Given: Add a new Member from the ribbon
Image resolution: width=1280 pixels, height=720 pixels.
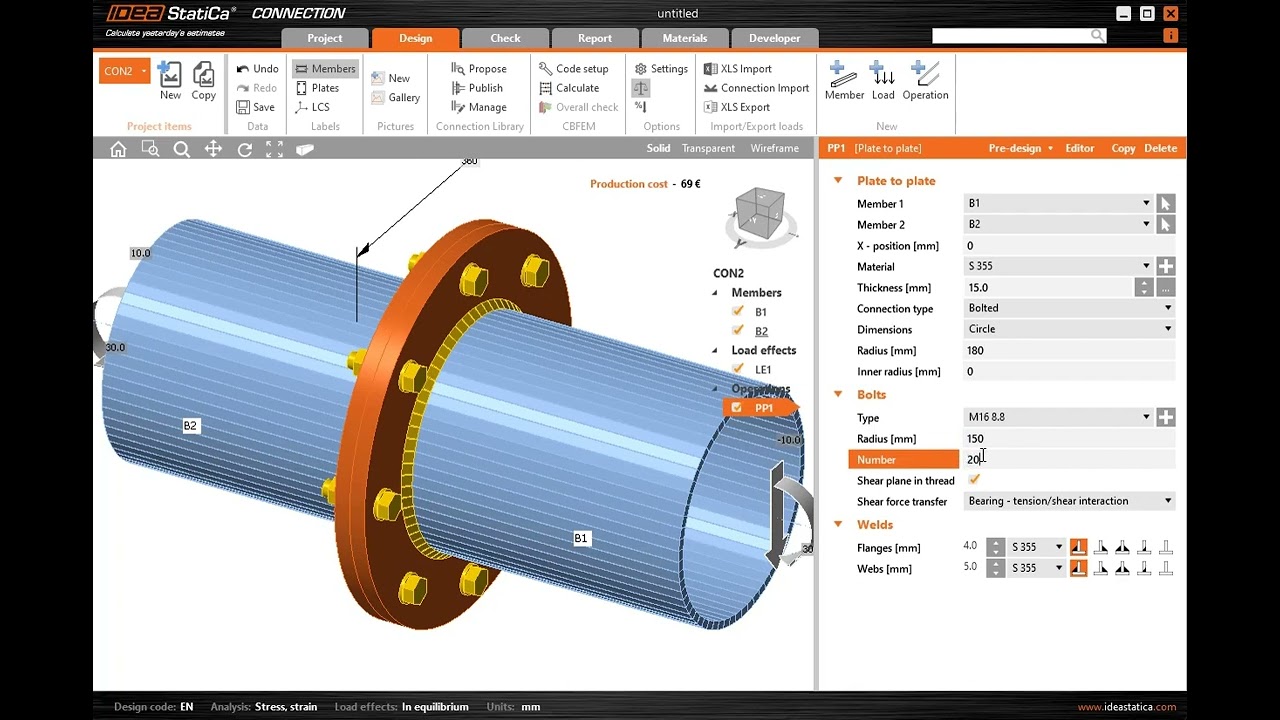Looking at the screenshot, I should [844, 81].
